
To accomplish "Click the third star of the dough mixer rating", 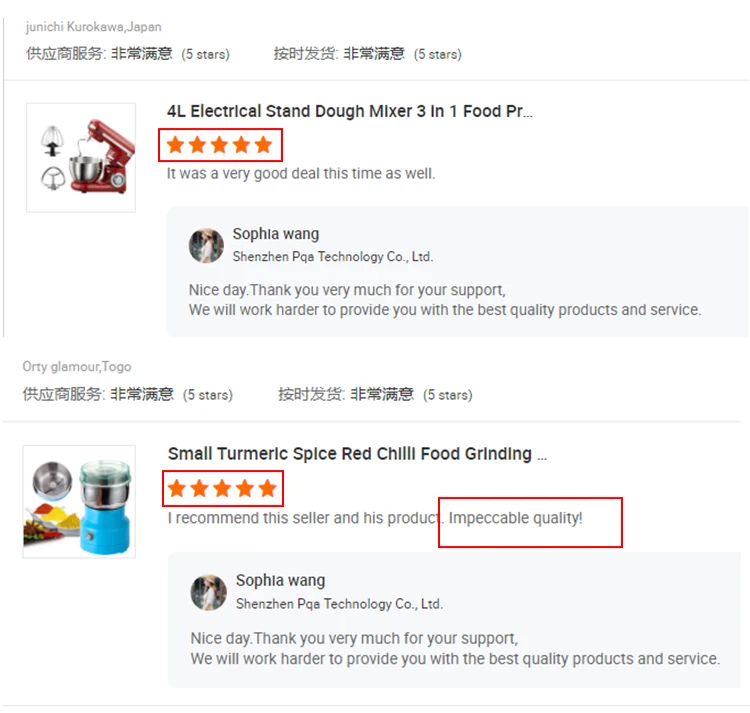I will [220, 145].
